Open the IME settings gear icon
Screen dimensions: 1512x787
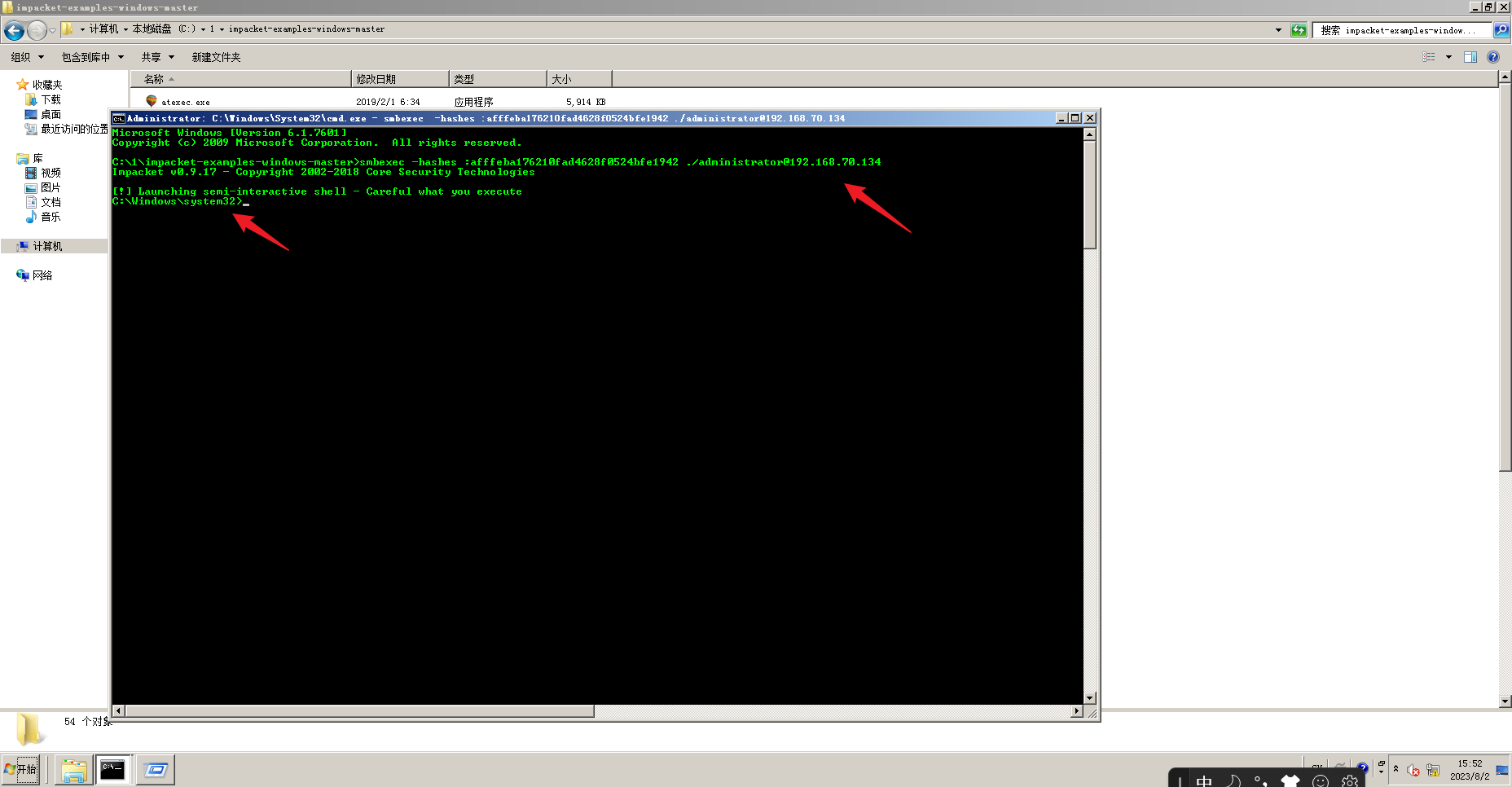coord(1350,781)
